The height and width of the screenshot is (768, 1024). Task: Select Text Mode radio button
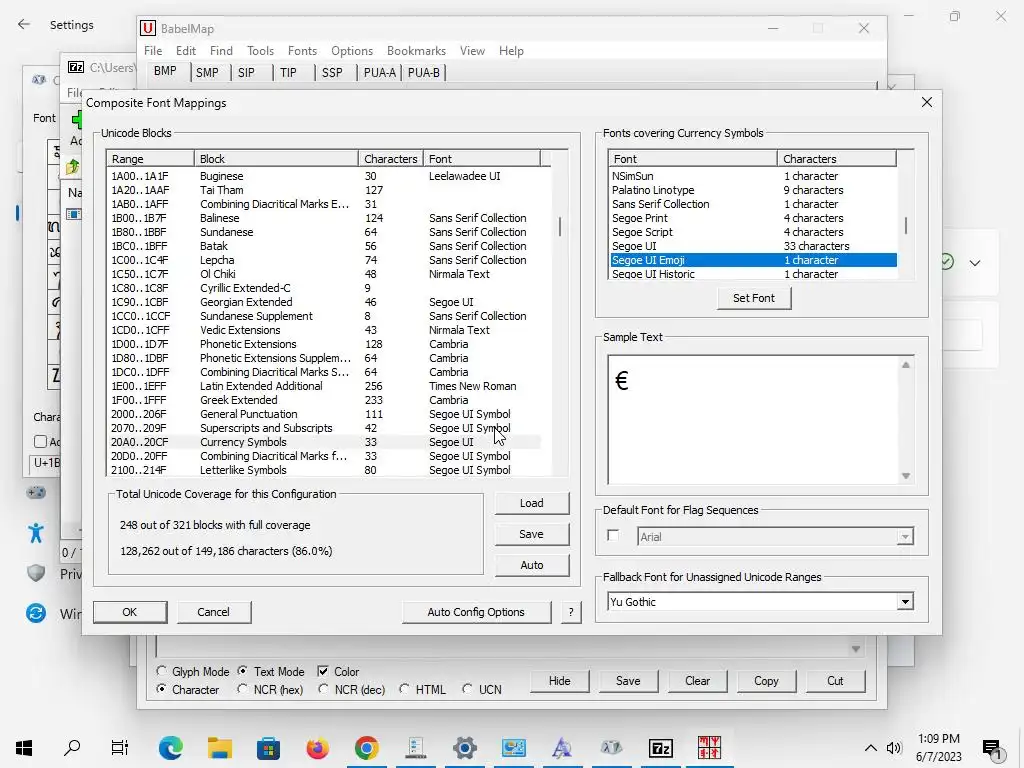(x=242, y=671)
